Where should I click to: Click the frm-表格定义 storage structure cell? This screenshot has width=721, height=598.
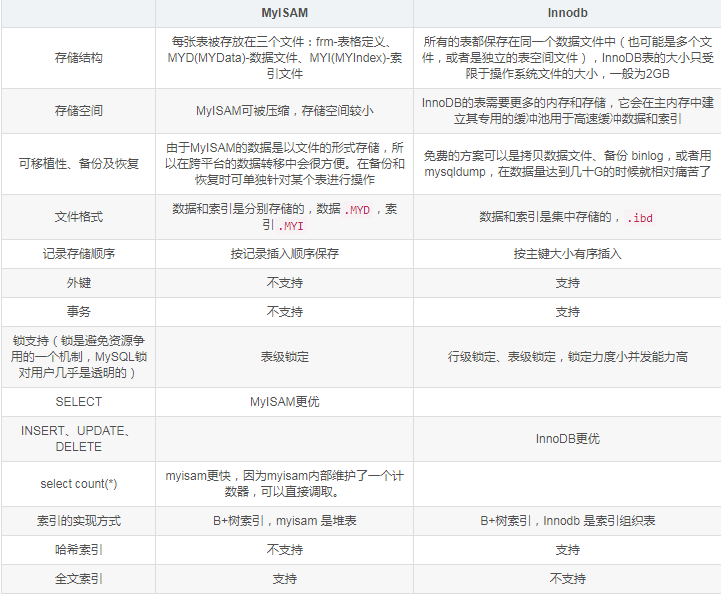[x=285, y=58]
